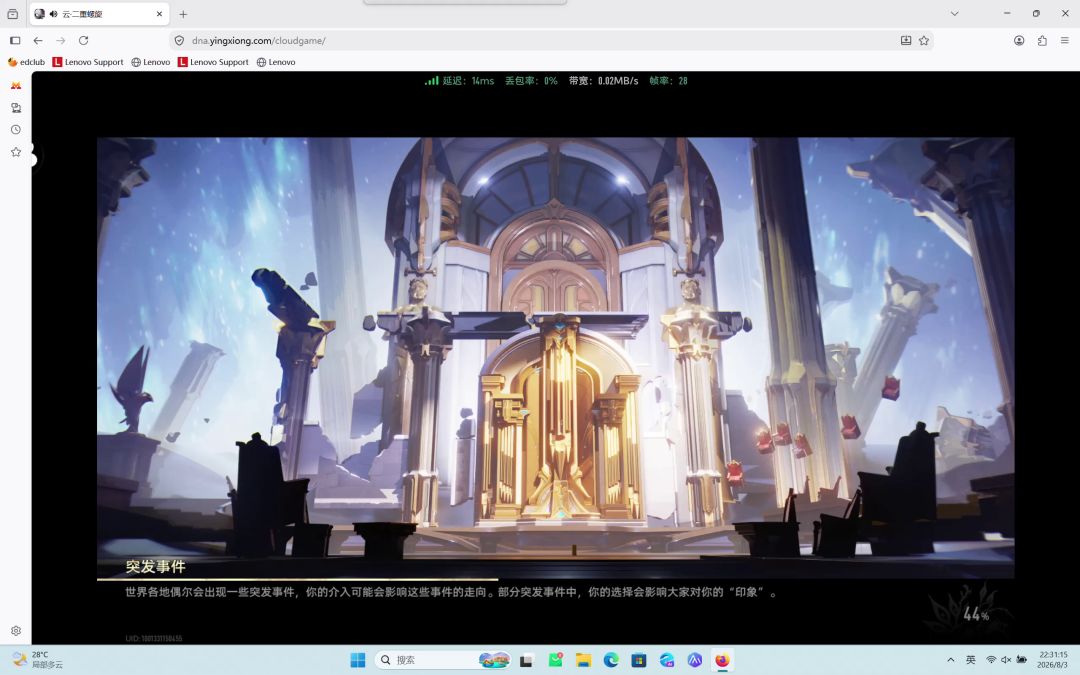Open the first Lenovo Support bookmark
Image resolution: width=1080 pixels, height=675 pixels.
(88, 62)
